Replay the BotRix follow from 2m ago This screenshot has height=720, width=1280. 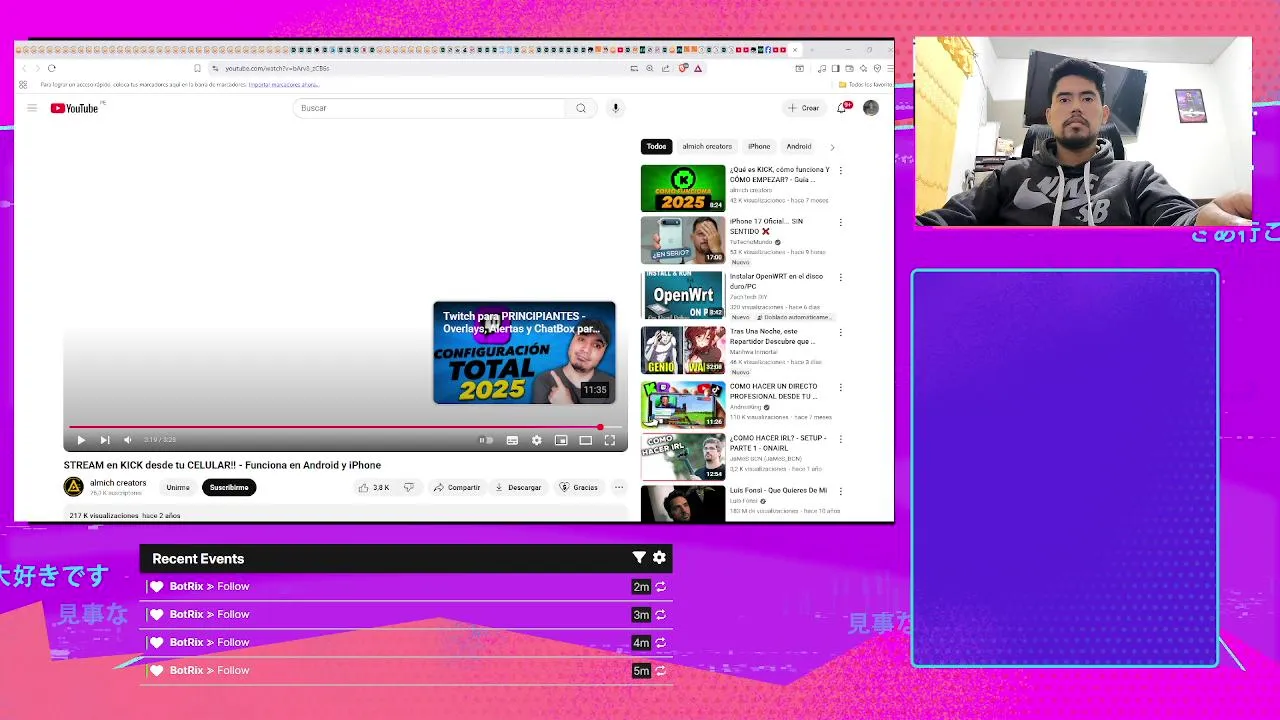pos(661,587)
